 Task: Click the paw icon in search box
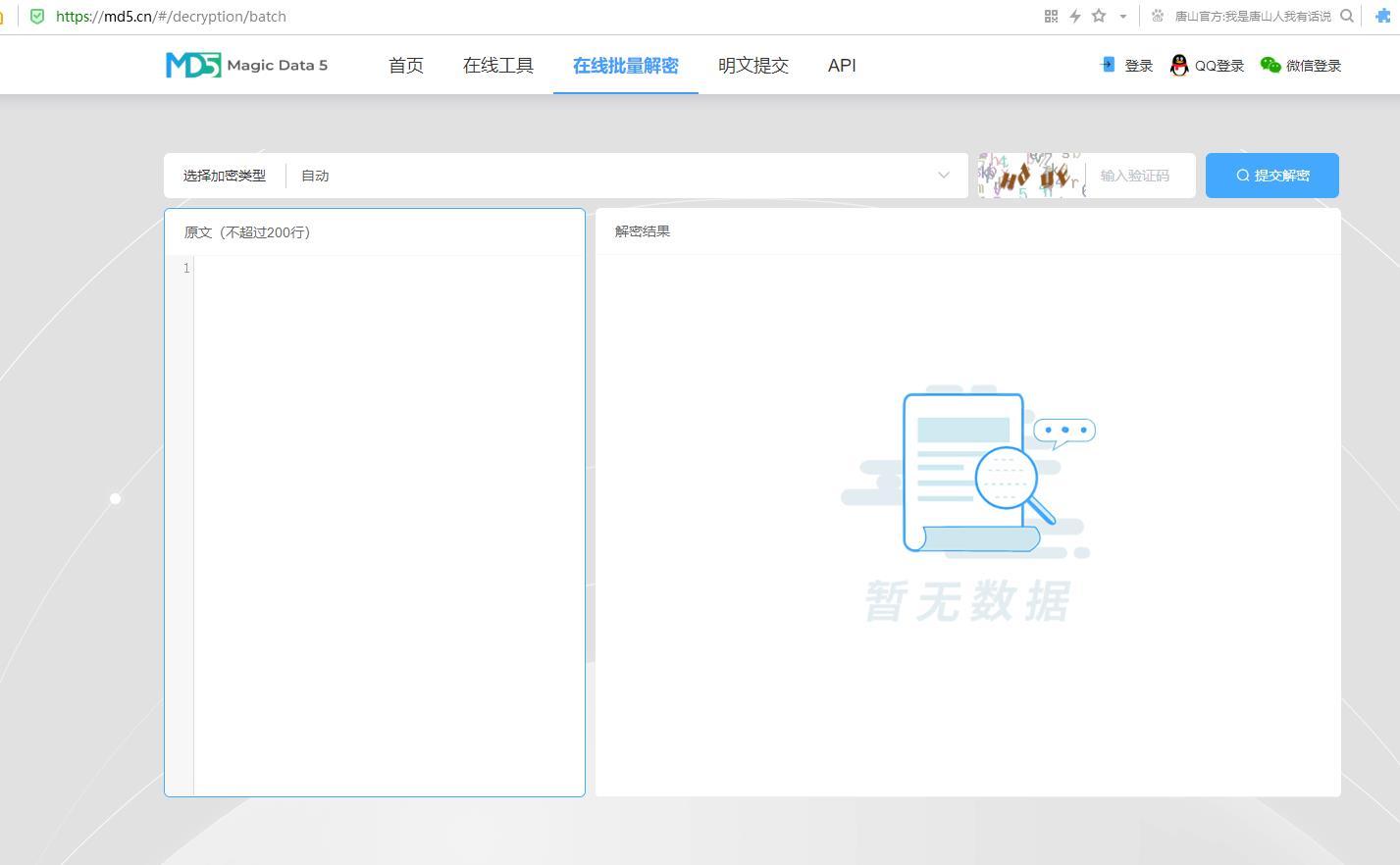click(1158, 16)
